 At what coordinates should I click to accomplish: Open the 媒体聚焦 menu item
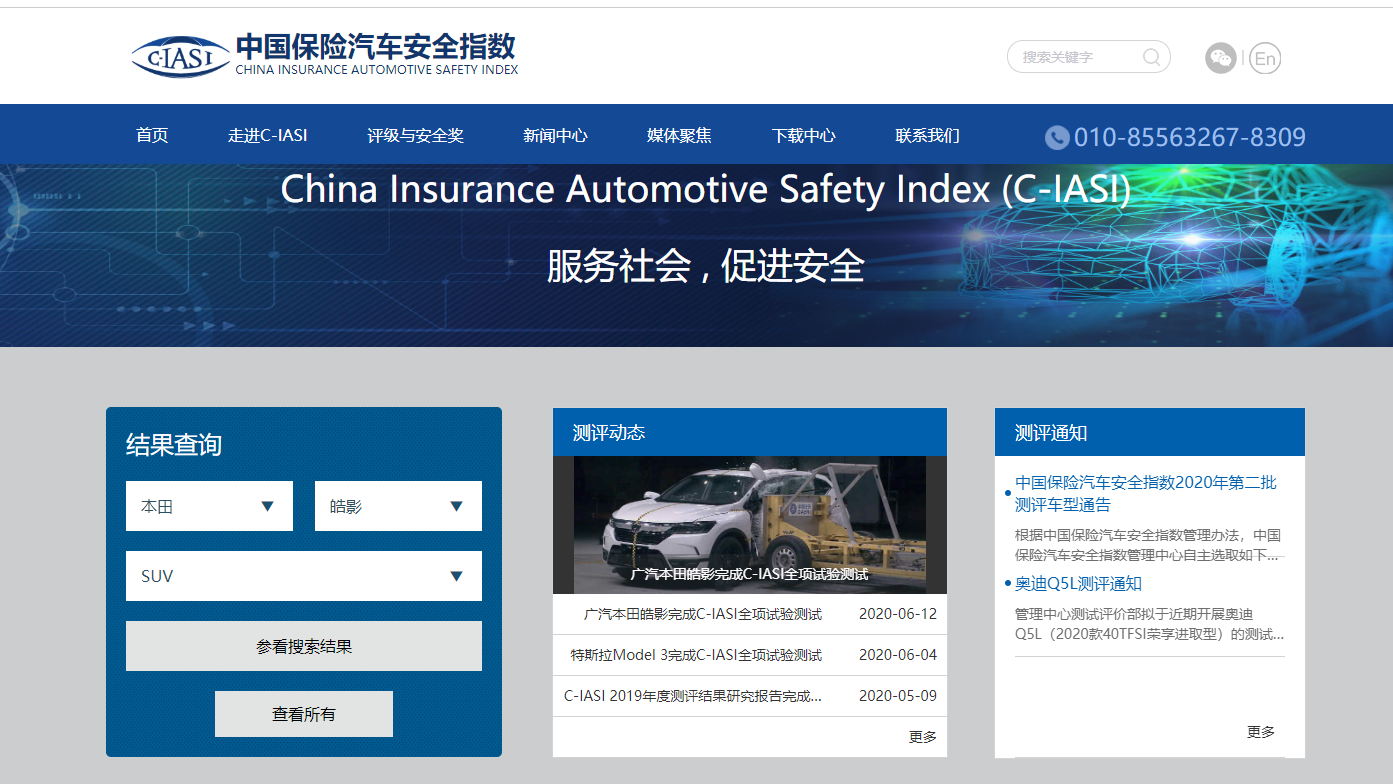(x=679, y=135)
